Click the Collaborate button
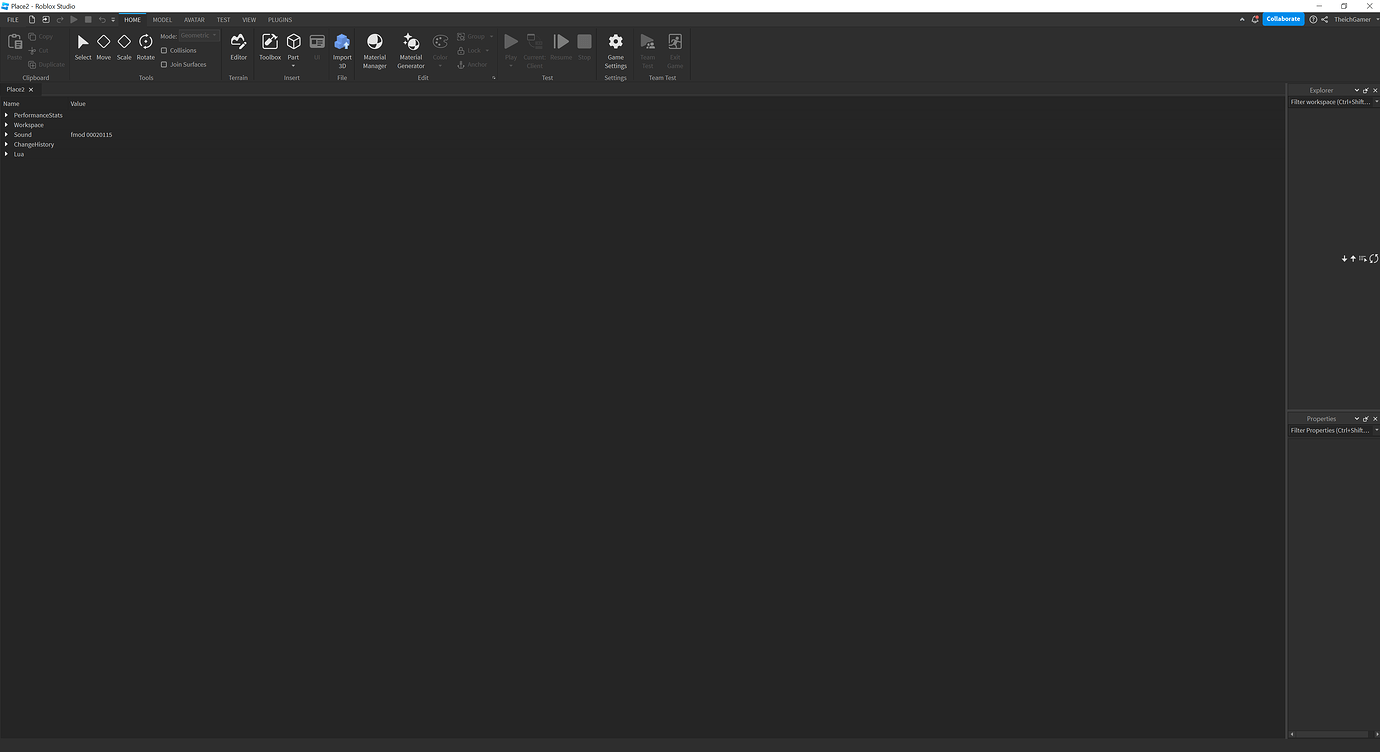Viewport: 1380px width, 752px height. 1283,19
